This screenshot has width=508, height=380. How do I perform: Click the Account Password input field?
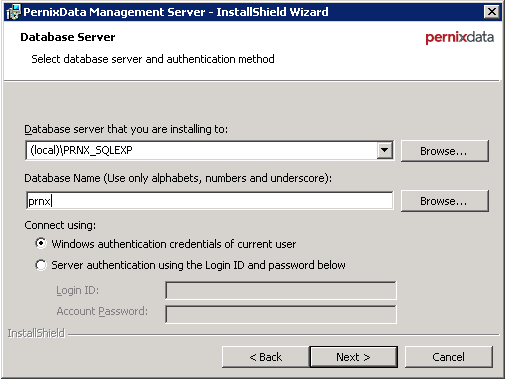pyautogui.click(x=281, y=314)
